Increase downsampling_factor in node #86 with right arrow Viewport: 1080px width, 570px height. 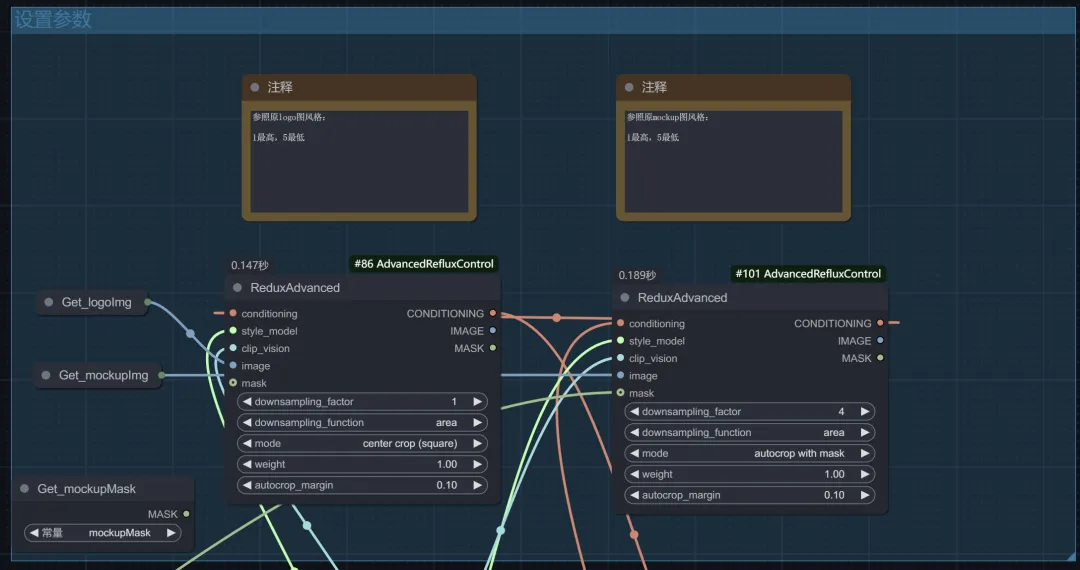pyautogui.click(x=477, y=401)
